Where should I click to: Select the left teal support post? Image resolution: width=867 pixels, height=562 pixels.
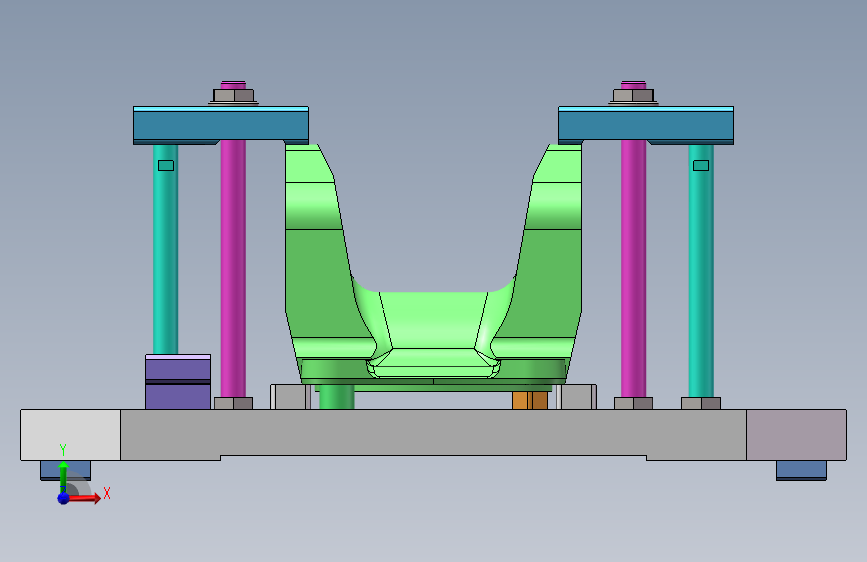point(165,249)
